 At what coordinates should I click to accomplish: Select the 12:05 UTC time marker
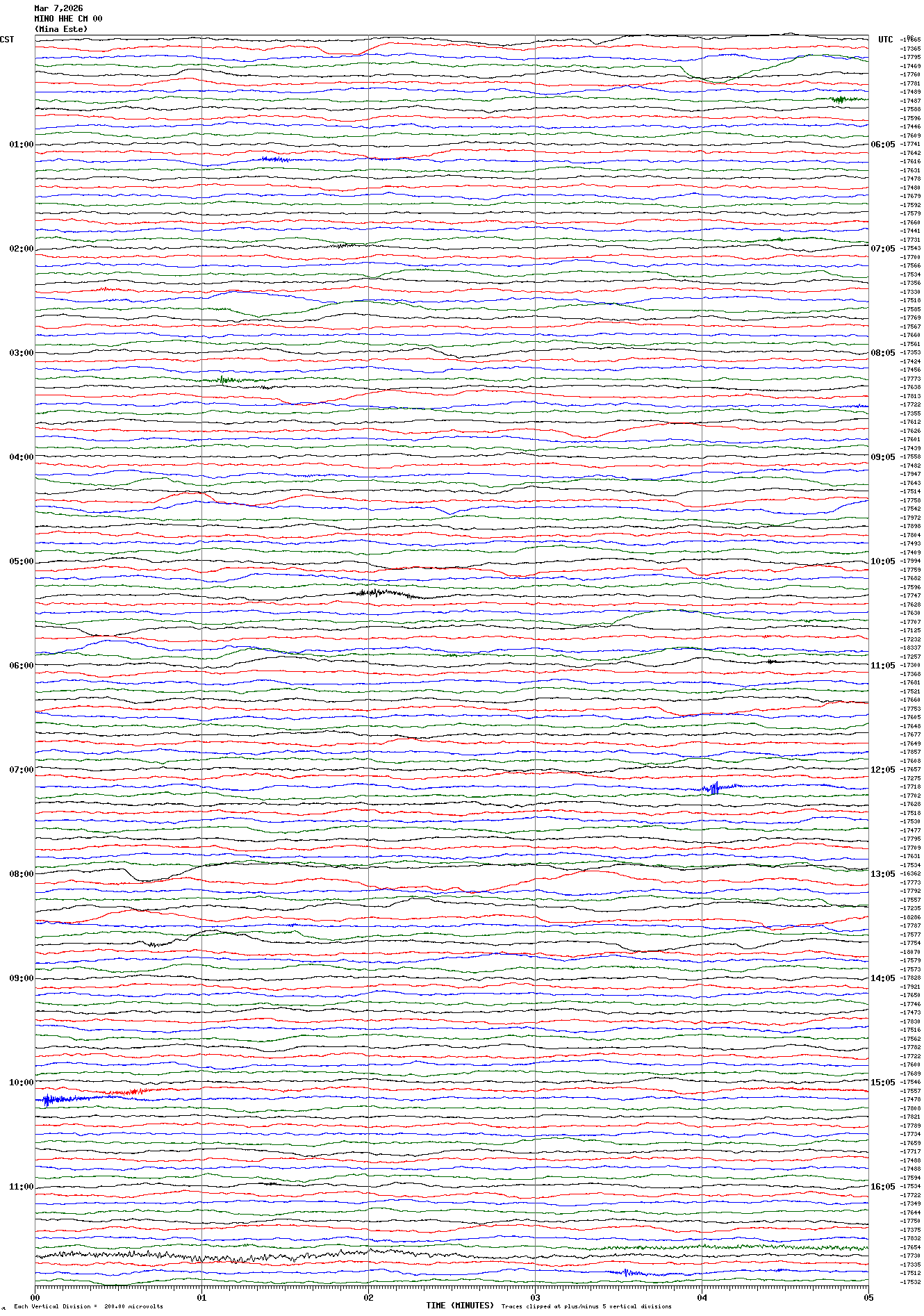click(x=882, y=770)
